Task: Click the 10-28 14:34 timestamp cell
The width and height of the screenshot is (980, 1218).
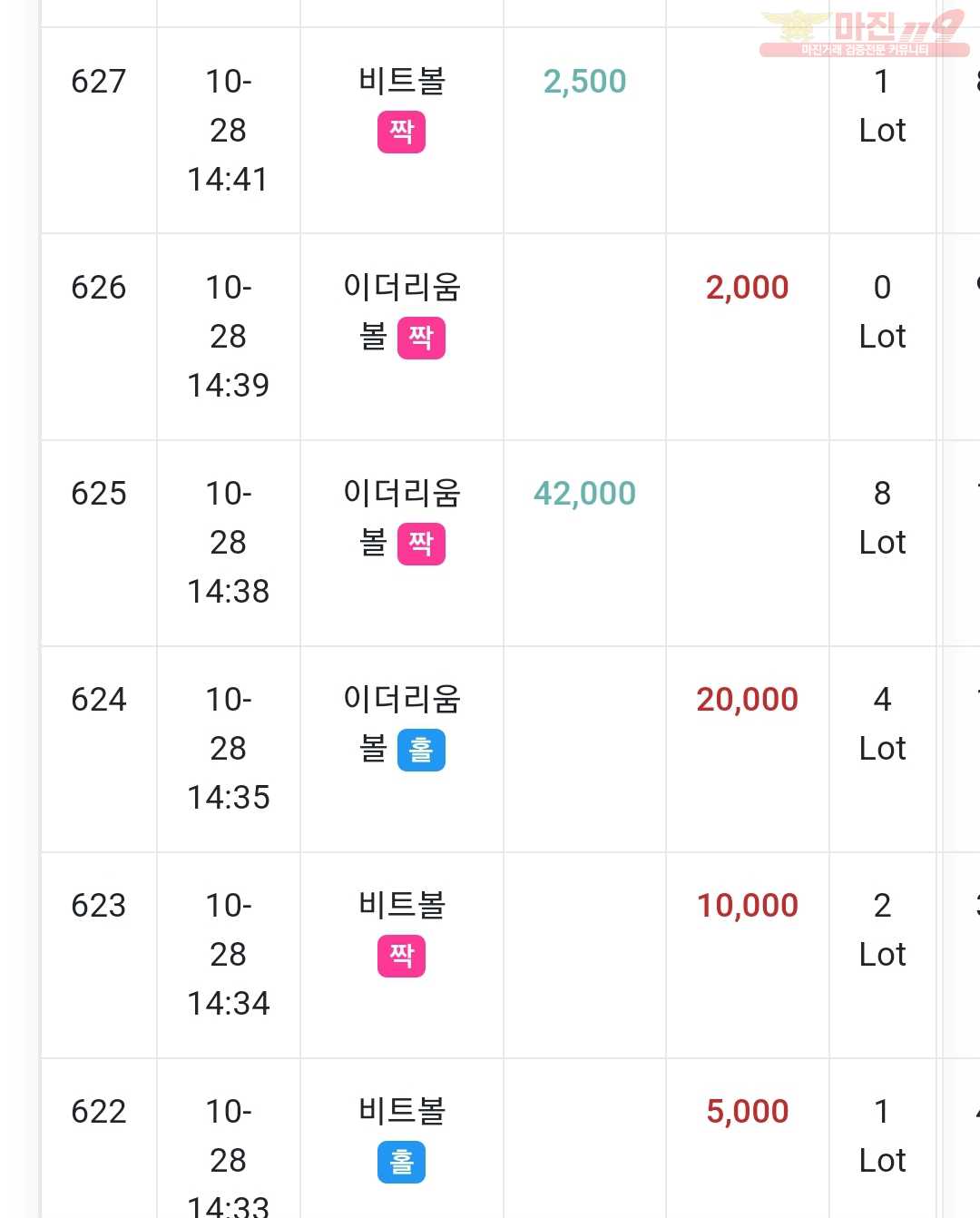Action: pyautogui.click(x=228, y=955)
